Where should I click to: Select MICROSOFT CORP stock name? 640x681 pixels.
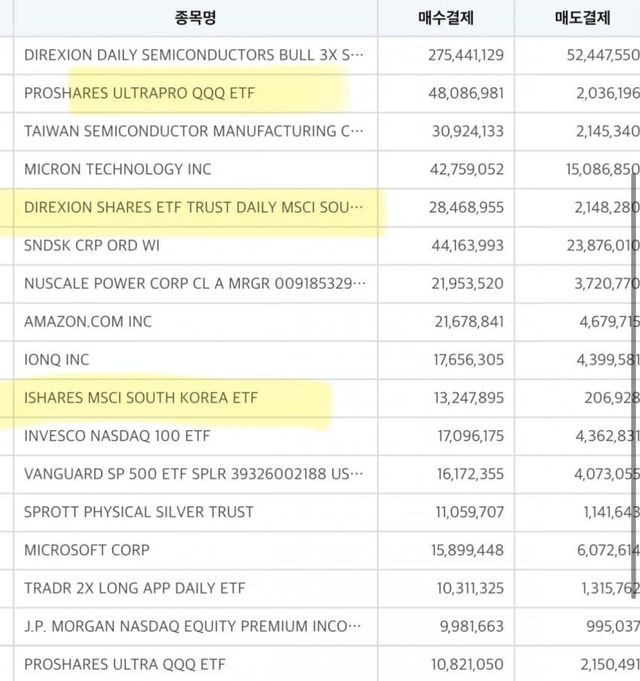87,549
